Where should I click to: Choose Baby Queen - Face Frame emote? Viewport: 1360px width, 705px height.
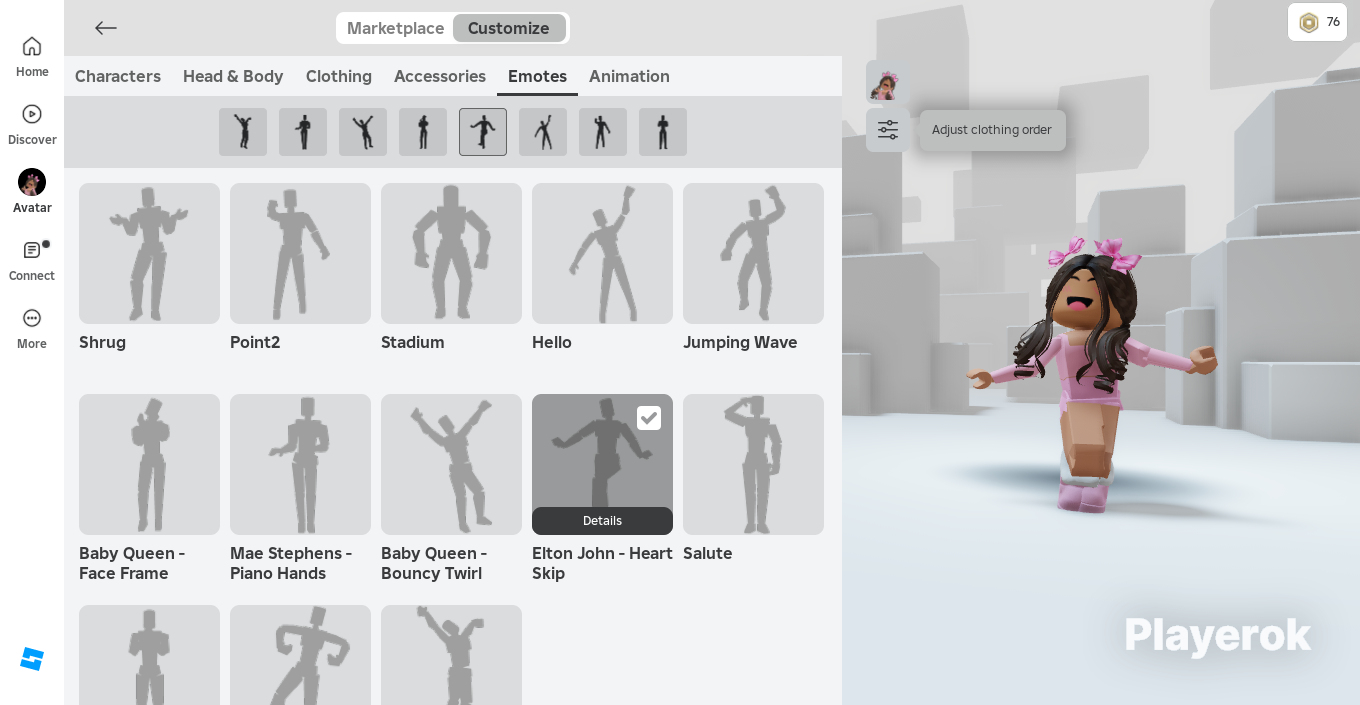(149, 464)
